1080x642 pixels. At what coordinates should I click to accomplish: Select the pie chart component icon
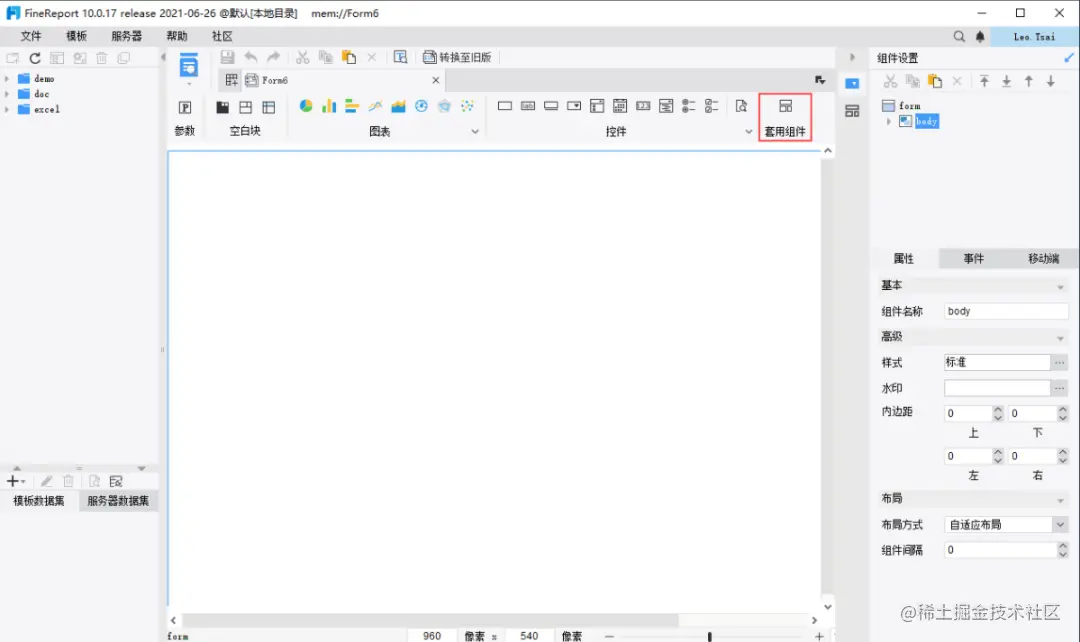(306, 105)
